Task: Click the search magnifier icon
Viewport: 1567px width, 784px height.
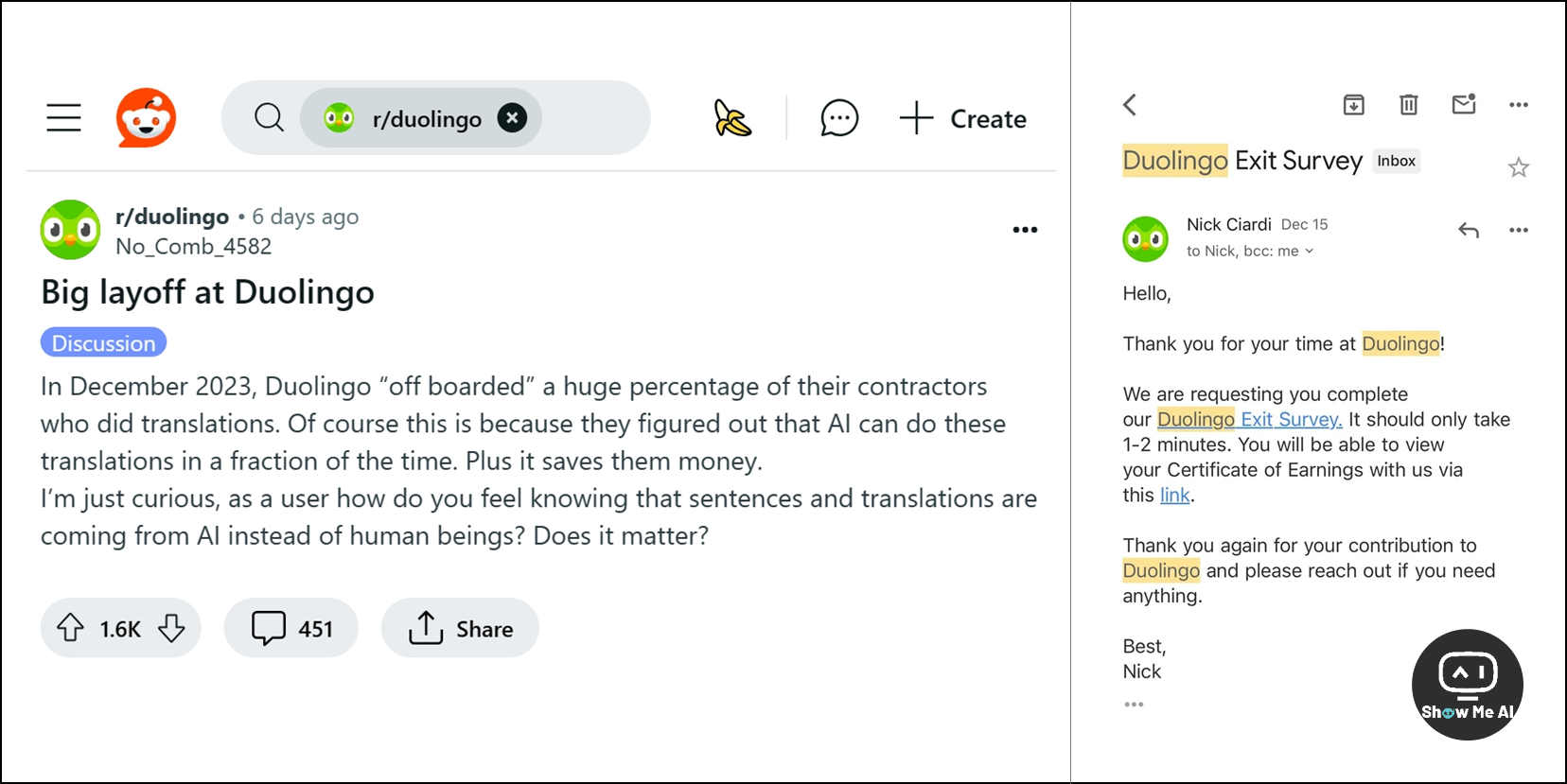Action: (x=269, y=117)
